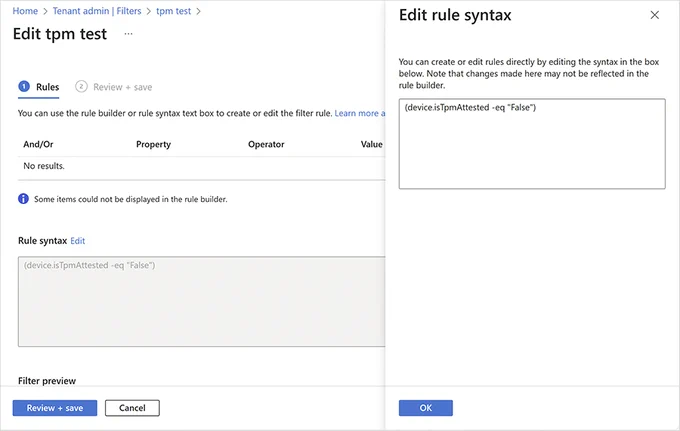Close the Edit rule syntax panel
This screenshot has height=431, width=680.
(x=654, y=15)
